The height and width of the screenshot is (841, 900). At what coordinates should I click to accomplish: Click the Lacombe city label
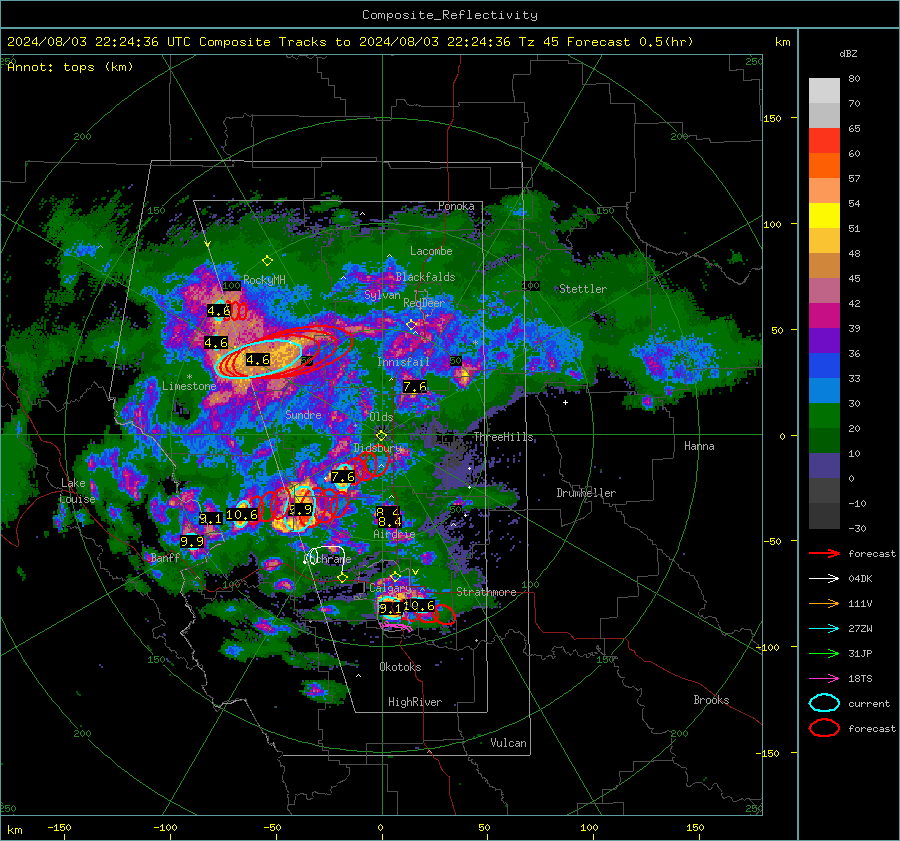[x=431, y=251]
